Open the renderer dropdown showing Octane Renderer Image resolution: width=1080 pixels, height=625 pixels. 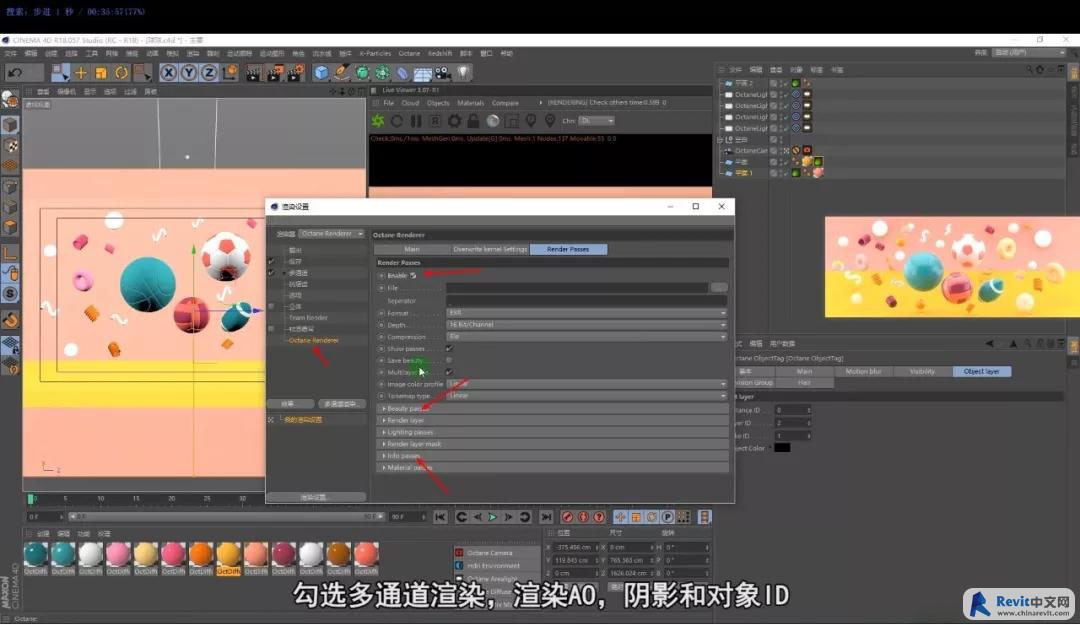331,234
